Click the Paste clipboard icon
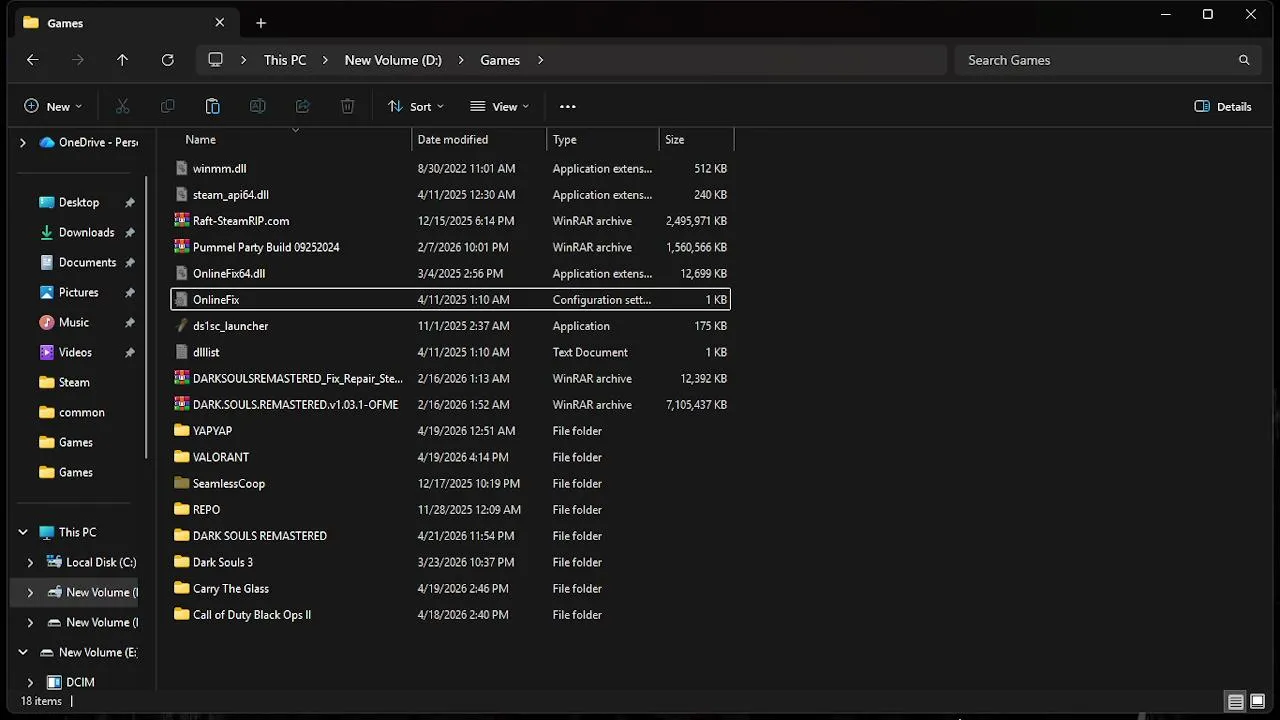The width and height of the screenshot is (1280, 720). pyautogui.click(x=212, y=106)
